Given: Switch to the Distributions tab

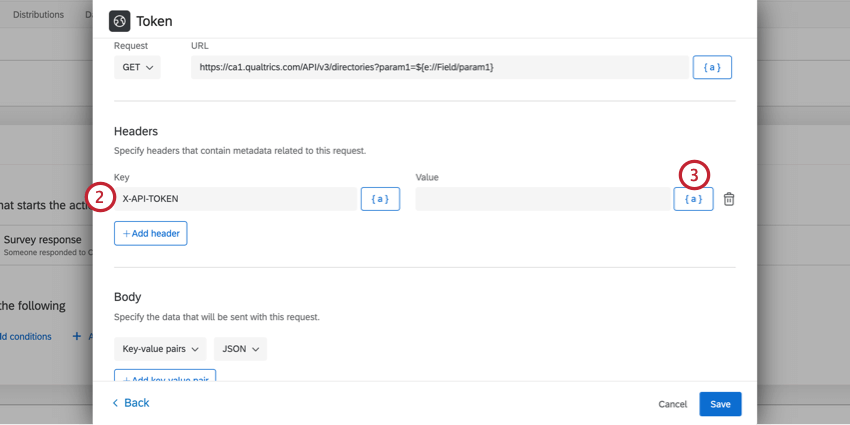Looking at the screenshot, I should coord(38,14).
